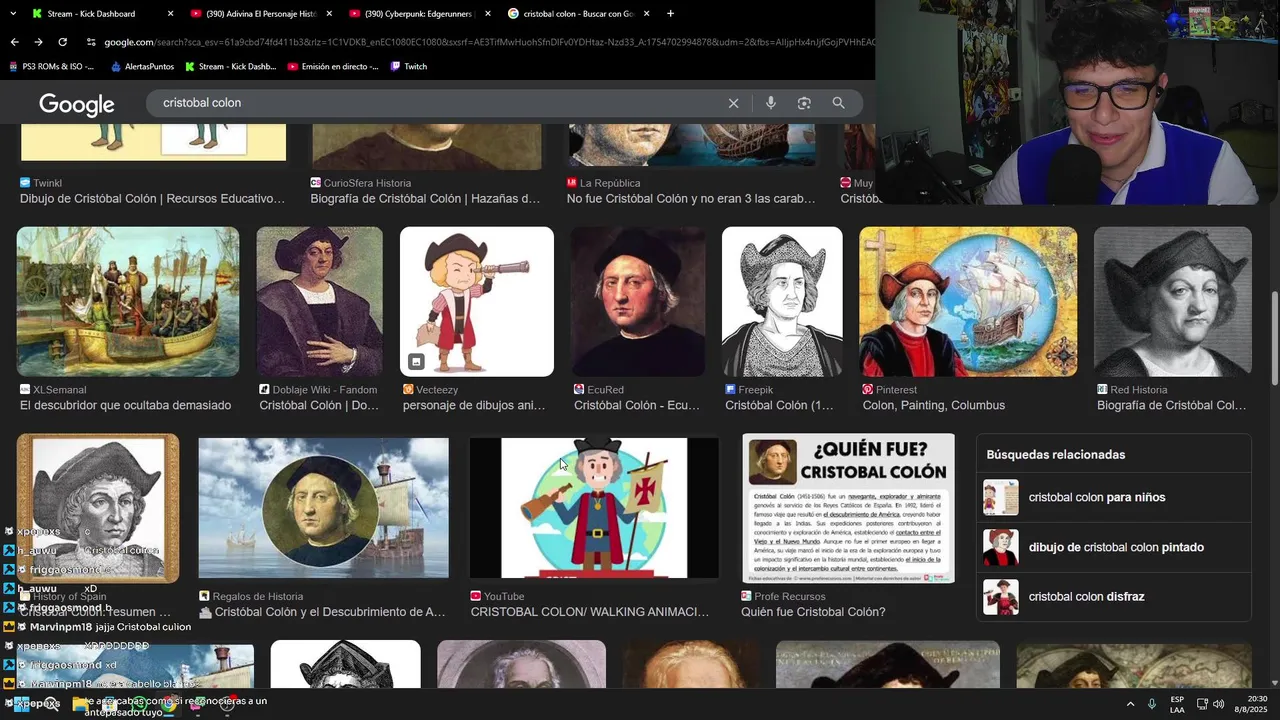Close the Stream - Kick Dashboard tab
The height and width of the screenshot is (720, 1280).
pyautogui.click(x=170, y=14)
